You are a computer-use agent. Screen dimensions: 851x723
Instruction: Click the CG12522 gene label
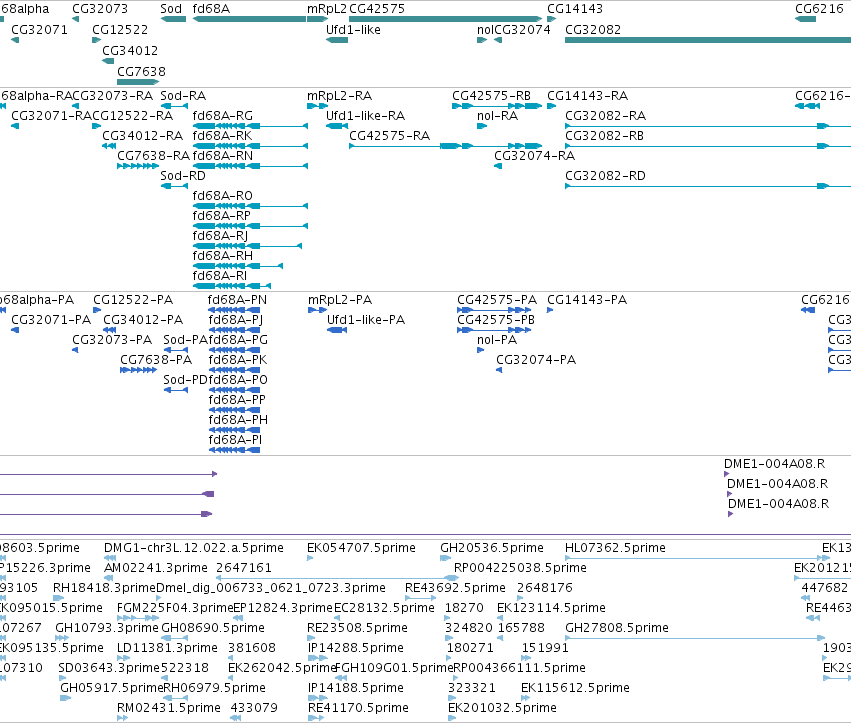pos(120,30)
